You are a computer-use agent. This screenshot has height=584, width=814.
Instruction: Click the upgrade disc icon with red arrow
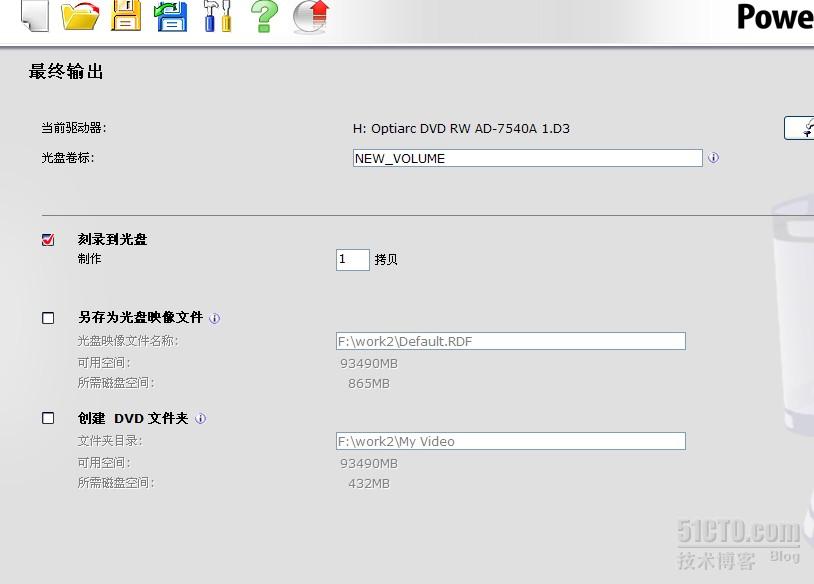[x=311, y=16]
